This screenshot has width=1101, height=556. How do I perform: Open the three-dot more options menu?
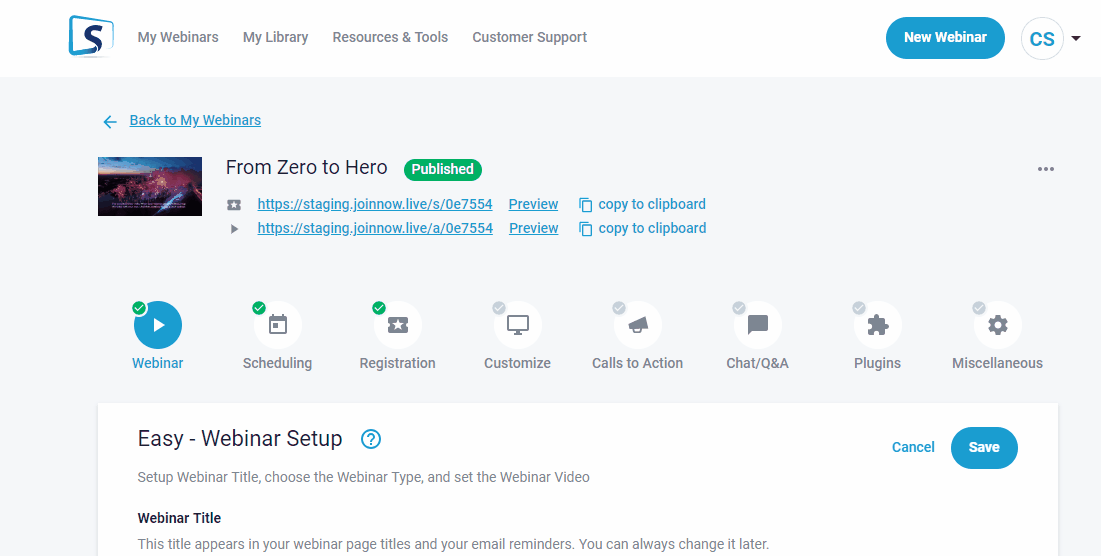point(1046,169)
